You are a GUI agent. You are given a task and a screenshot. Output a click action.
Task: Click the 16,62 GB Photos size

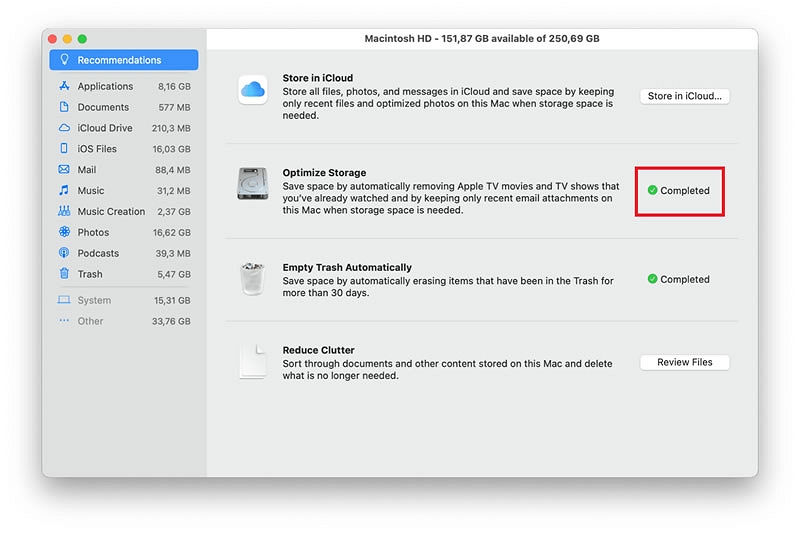tap(172, 233)
